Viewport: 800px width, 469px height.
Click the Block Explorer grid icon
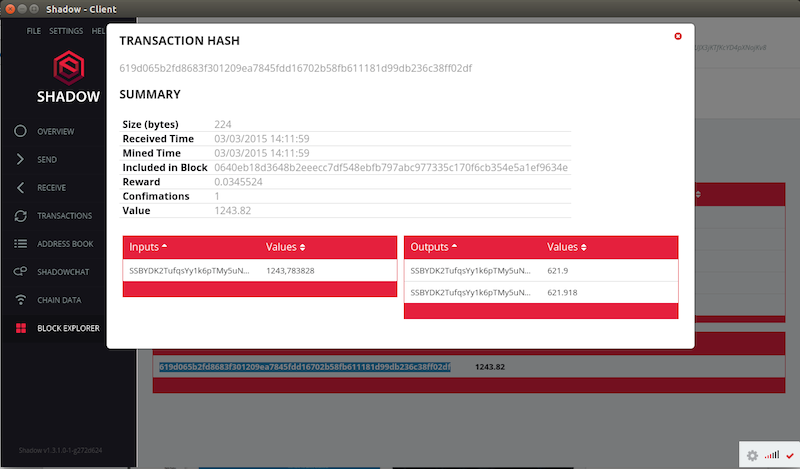(x=20, y=328)
